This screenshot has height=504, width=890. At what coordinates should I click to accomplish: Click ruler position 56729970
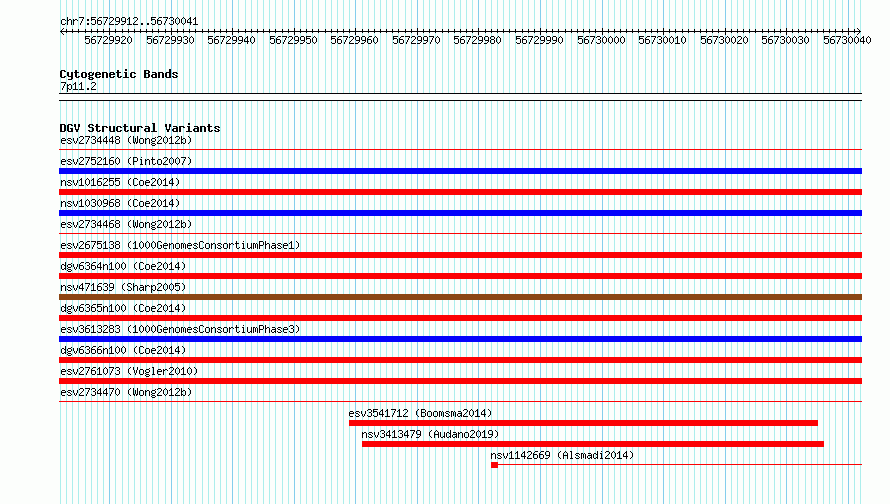coord(417,40)
